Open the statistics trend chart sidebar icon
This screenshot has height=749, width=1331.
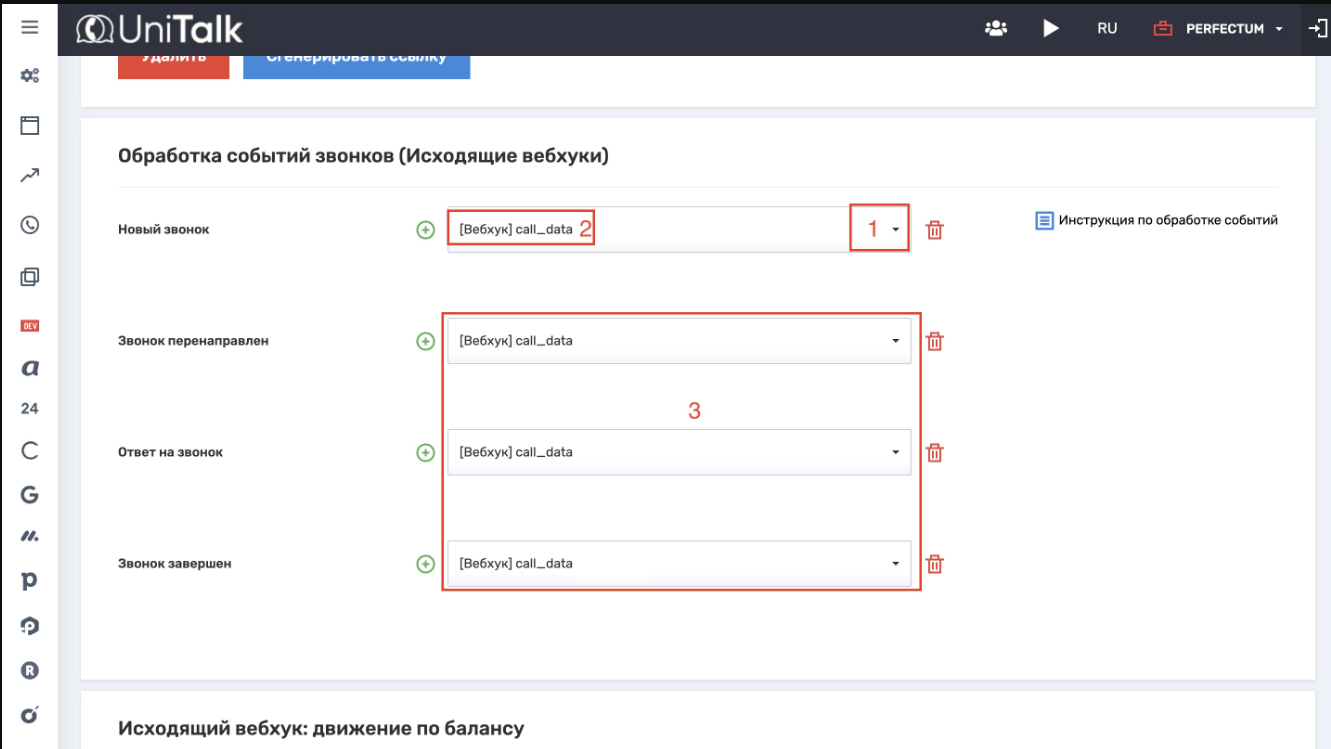[30, 176]
